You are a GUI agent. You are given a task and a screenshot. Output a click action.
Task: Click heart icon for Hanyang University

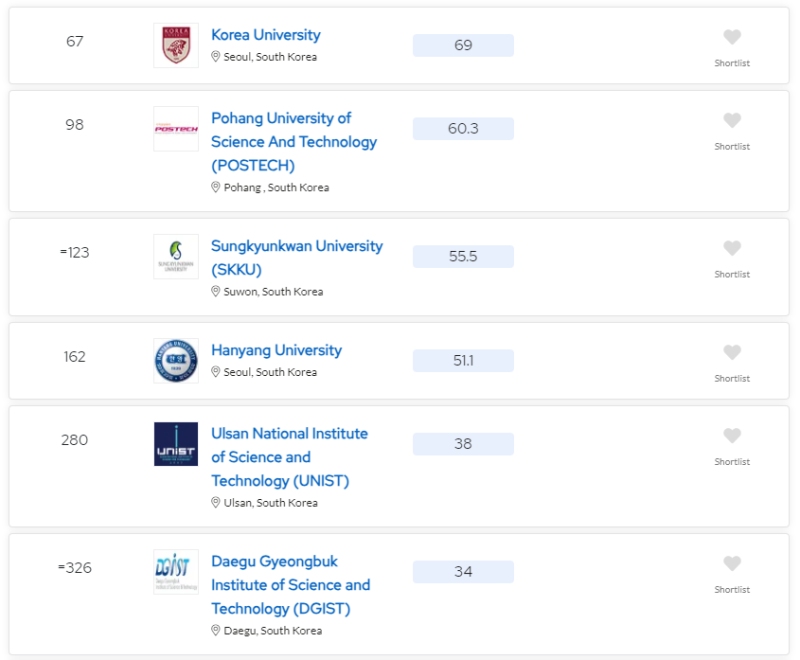[732, 352]
